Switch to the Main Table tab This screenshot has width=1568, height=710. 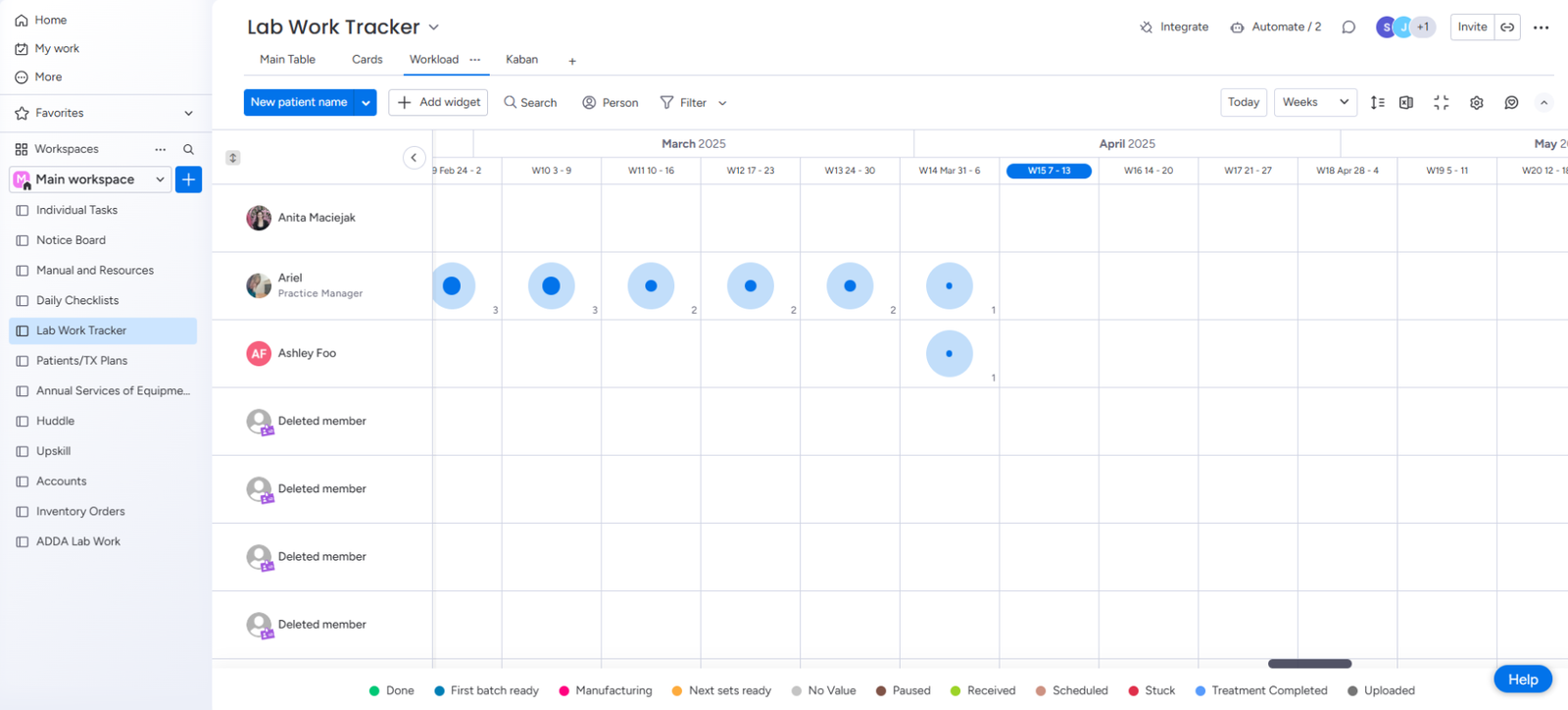coord(287,60)
